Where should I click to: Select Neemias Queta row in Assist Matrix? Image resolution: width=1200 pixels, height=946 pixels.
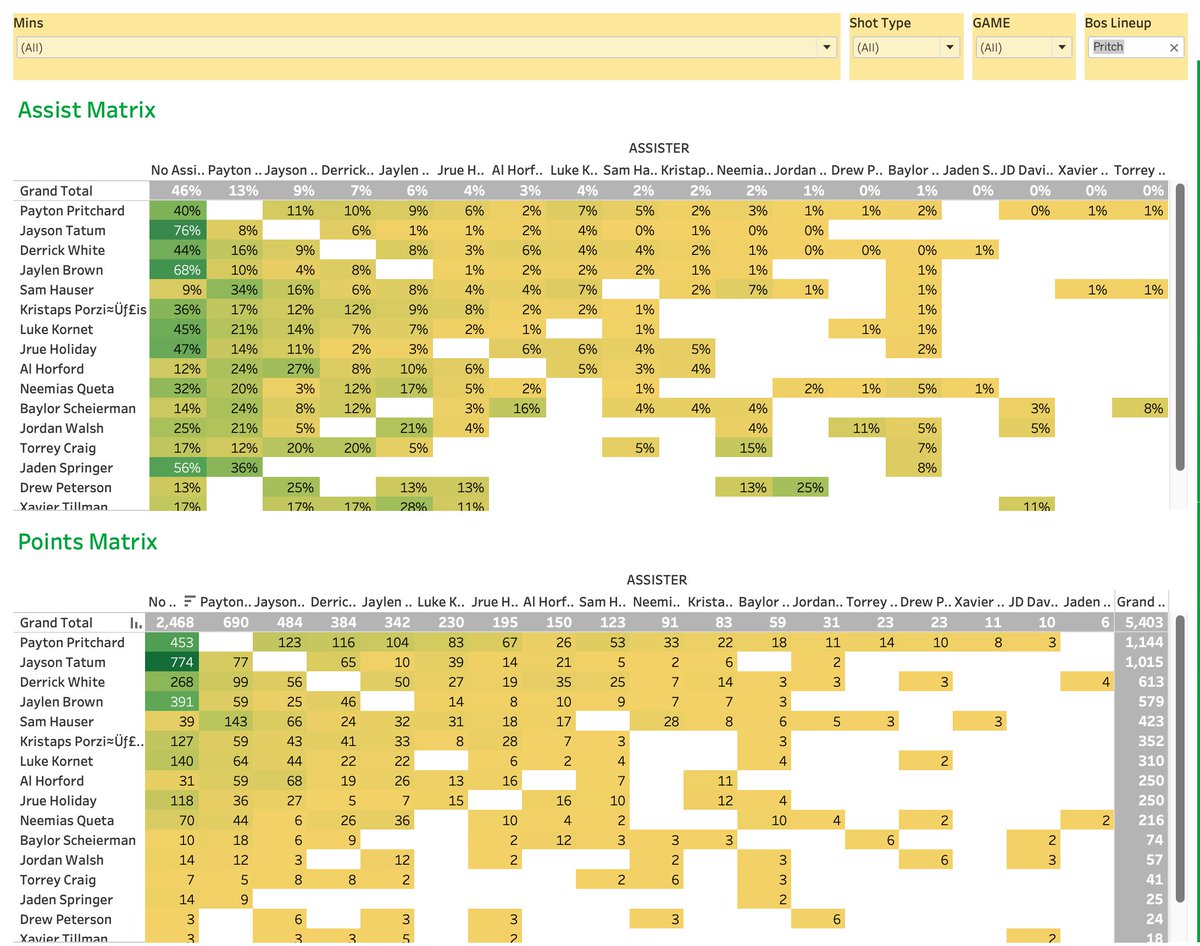tap(67, 389)
